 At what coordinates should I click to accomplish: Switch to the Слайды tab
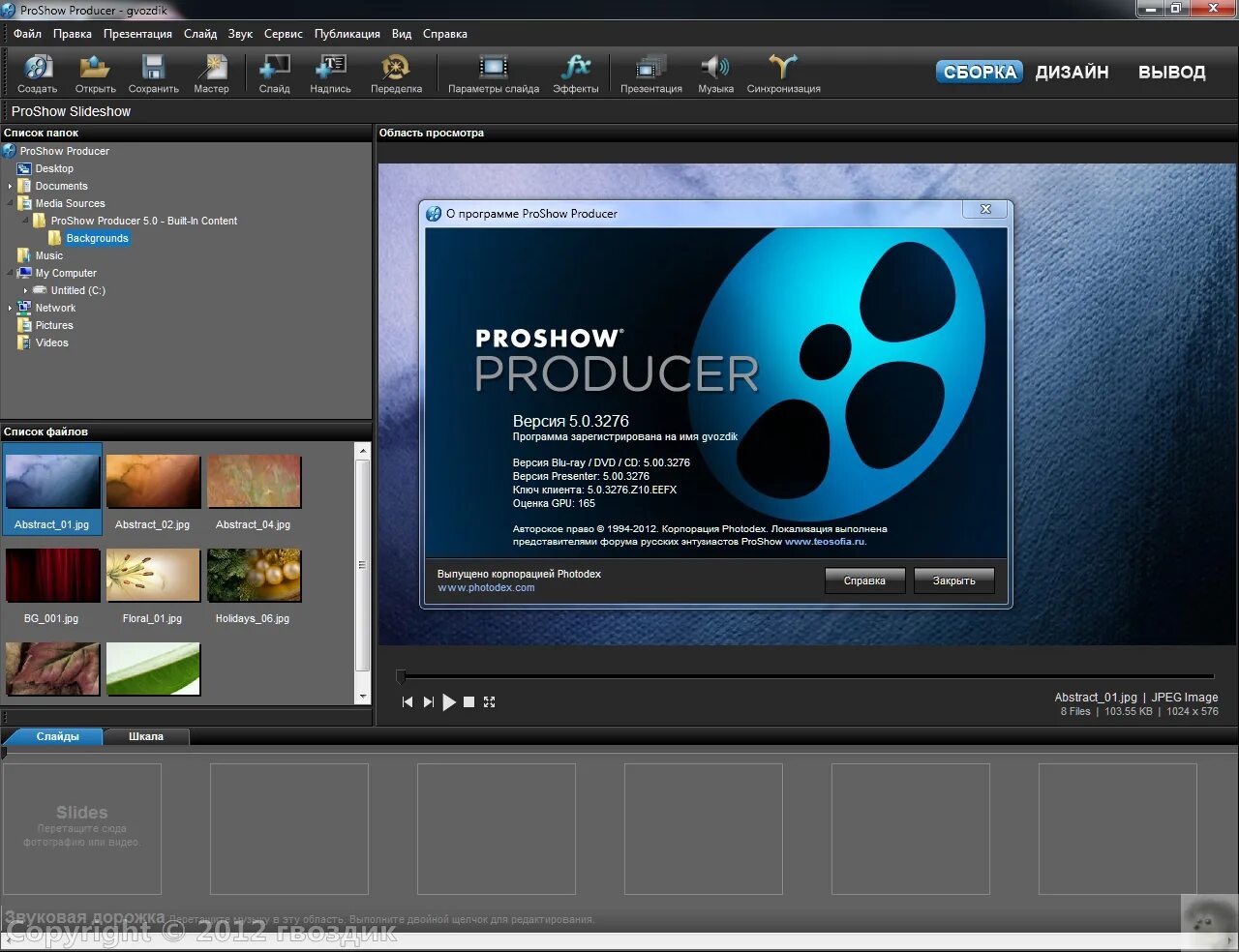point(56,736)
